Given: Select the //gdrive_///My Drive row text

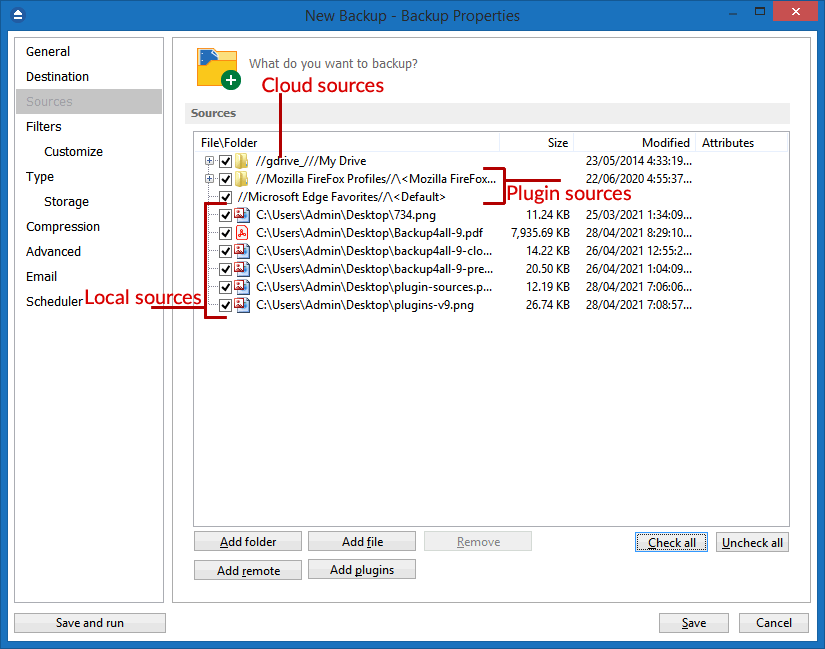Looking at the screenshot, I should coord(311,161).
